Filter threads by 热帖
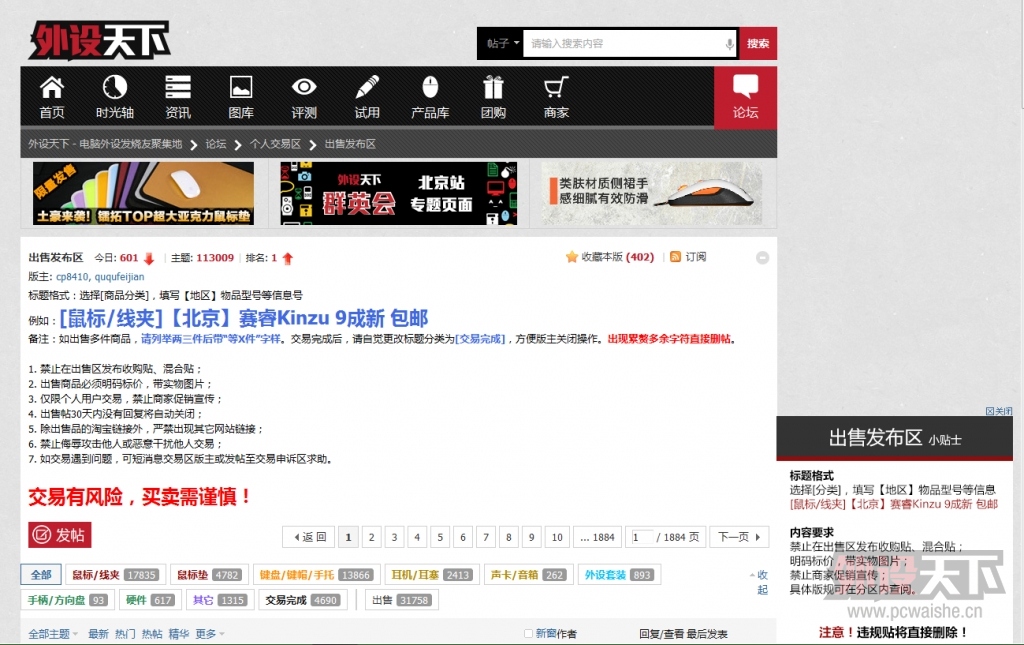Image resolution: width=1024 pixels, height=645 pixels. [x=152, y=634]
